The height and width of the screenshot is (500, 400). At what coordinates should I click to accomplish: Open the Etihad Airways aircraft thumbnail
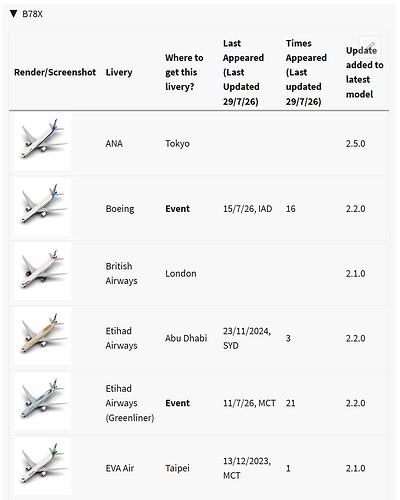pyautogui.click(x=43, y=336)
